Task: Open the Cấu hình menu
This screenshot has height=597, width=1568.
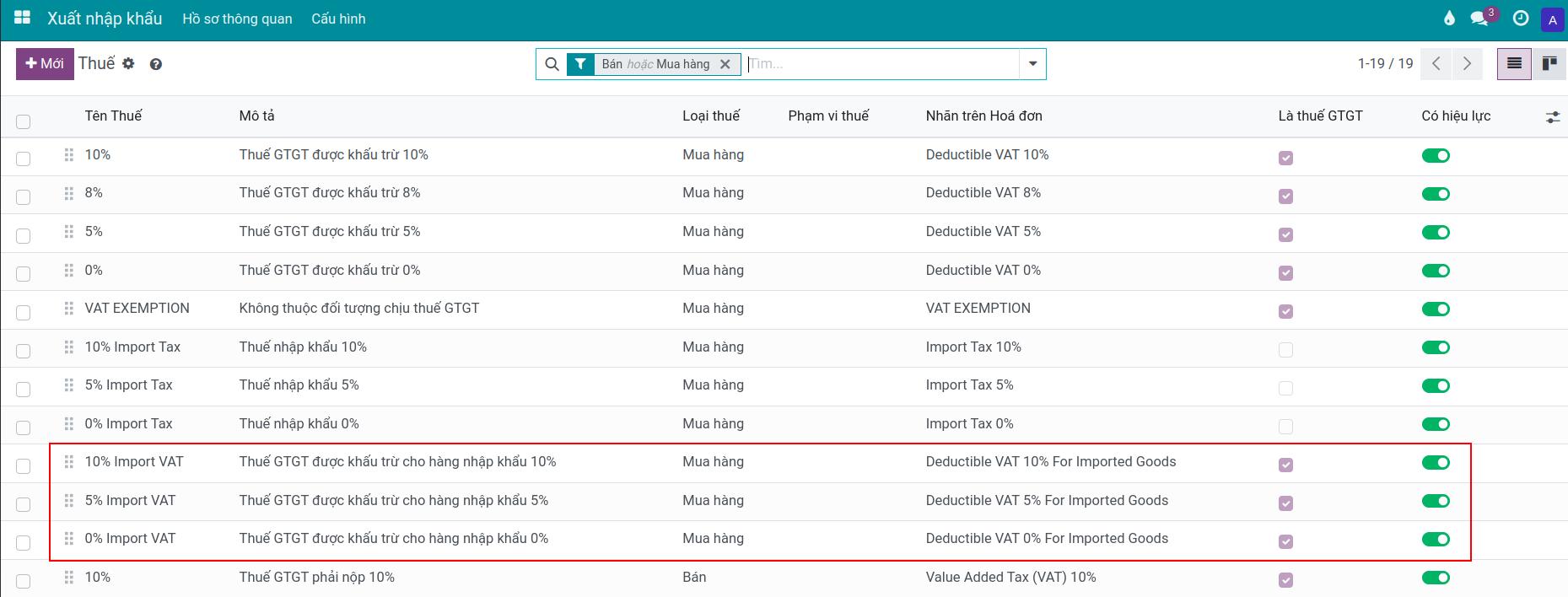Action: coord(338,19)
